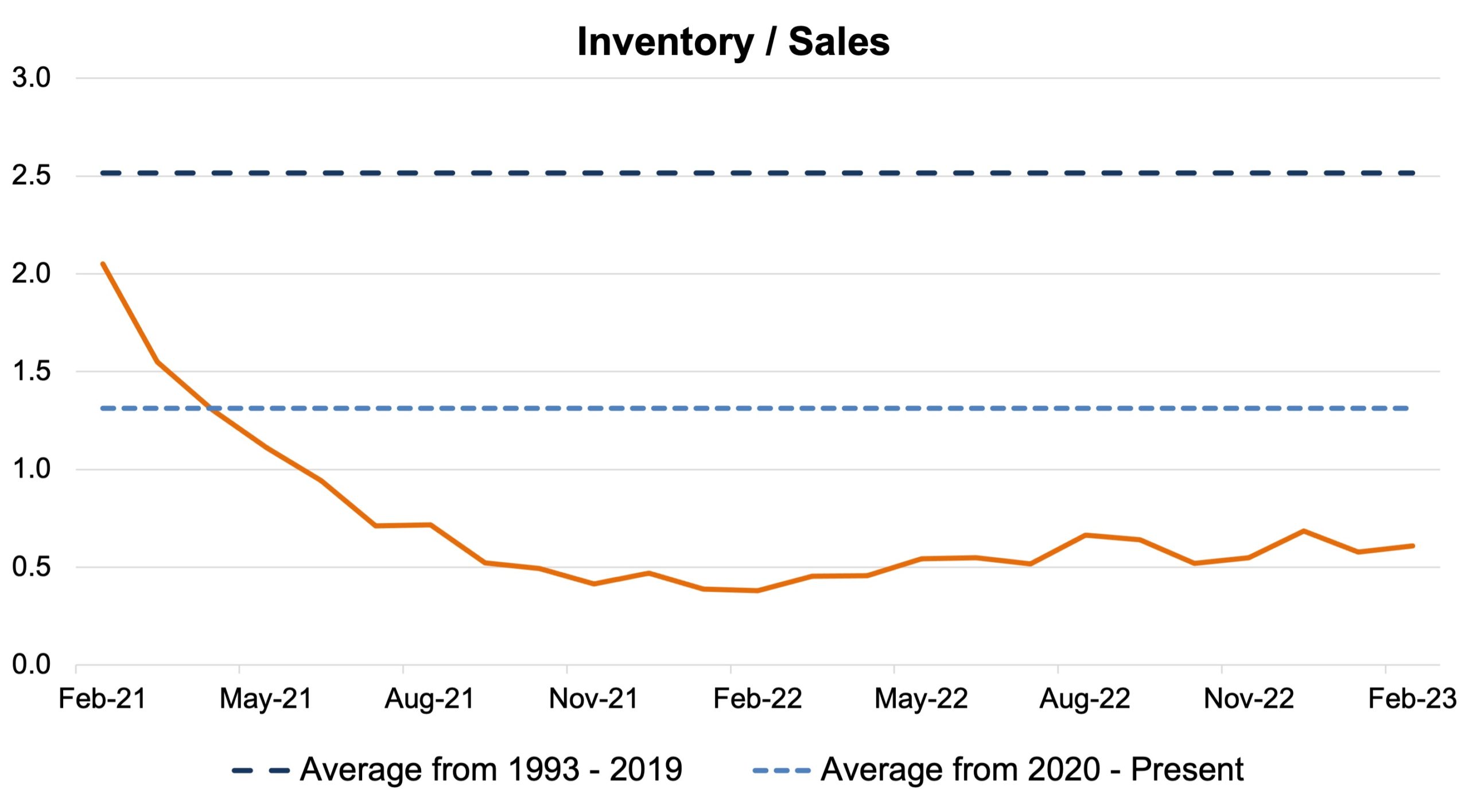Click the dark navy dashed legend marker
Image resolution: width=1469 pixels, height=812 pixels.
coord(260,771)
